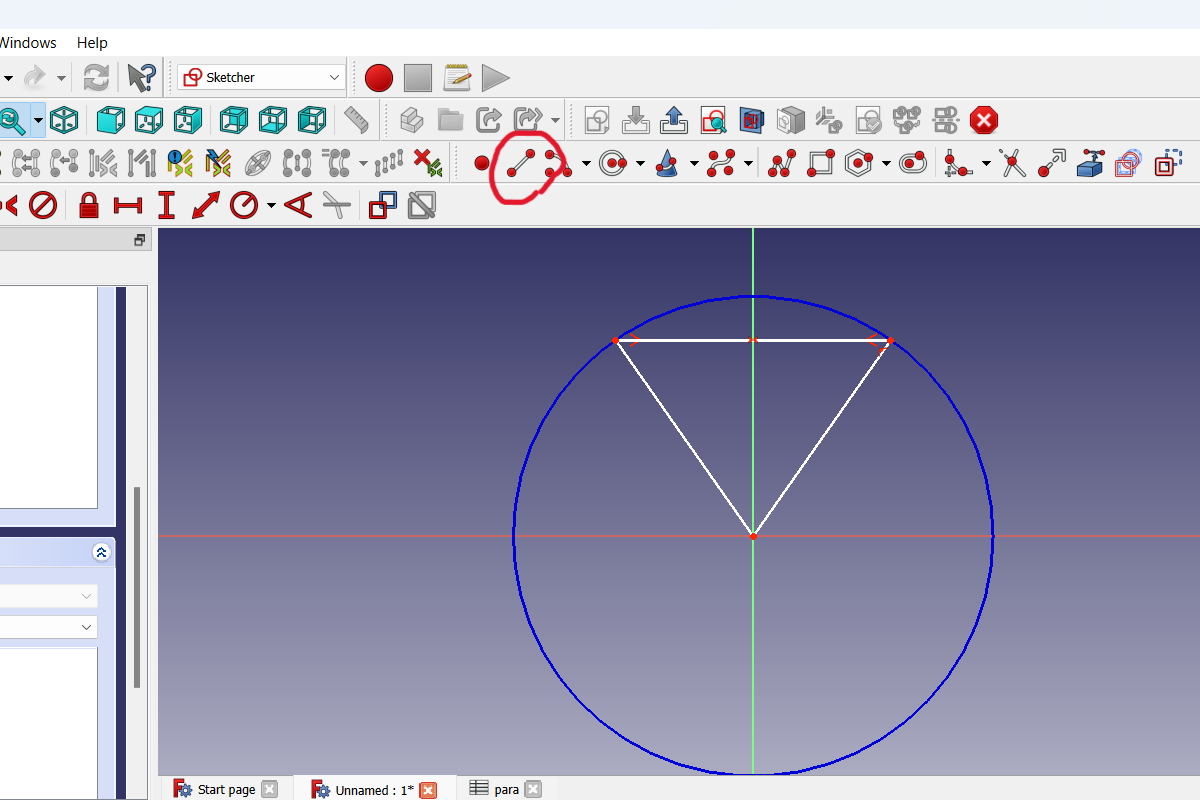Click the Lock constraint icon
The image size is (1200, 800).
pos(89,206)
